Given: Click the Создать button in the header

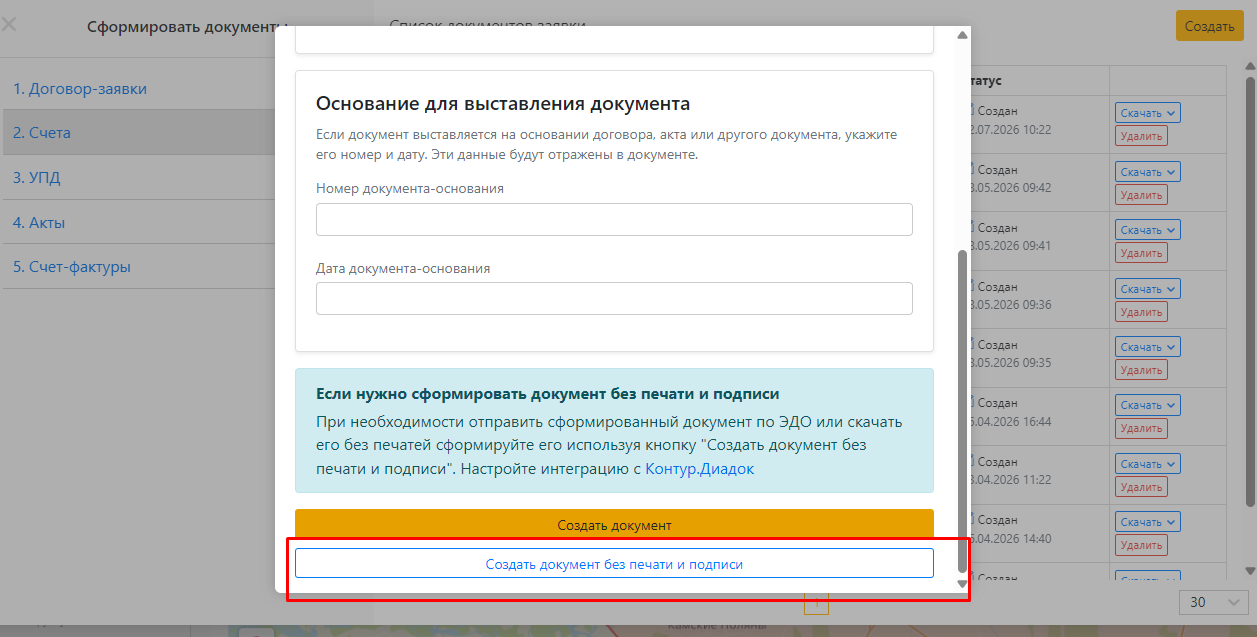Looking at the screenshot, I should point(1209,26).
